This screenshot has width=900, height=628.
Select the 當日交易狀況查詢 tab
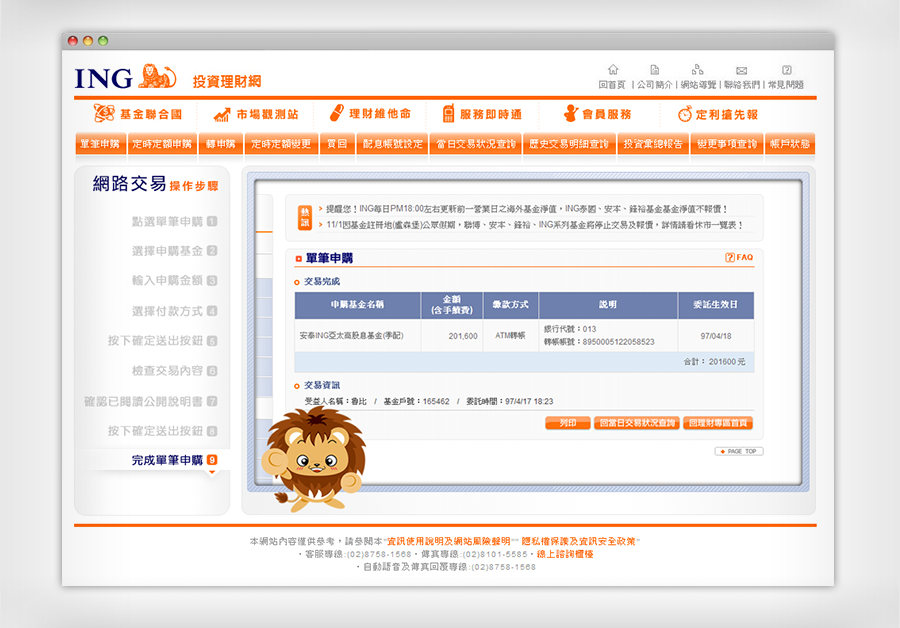[x=476, y=144]
